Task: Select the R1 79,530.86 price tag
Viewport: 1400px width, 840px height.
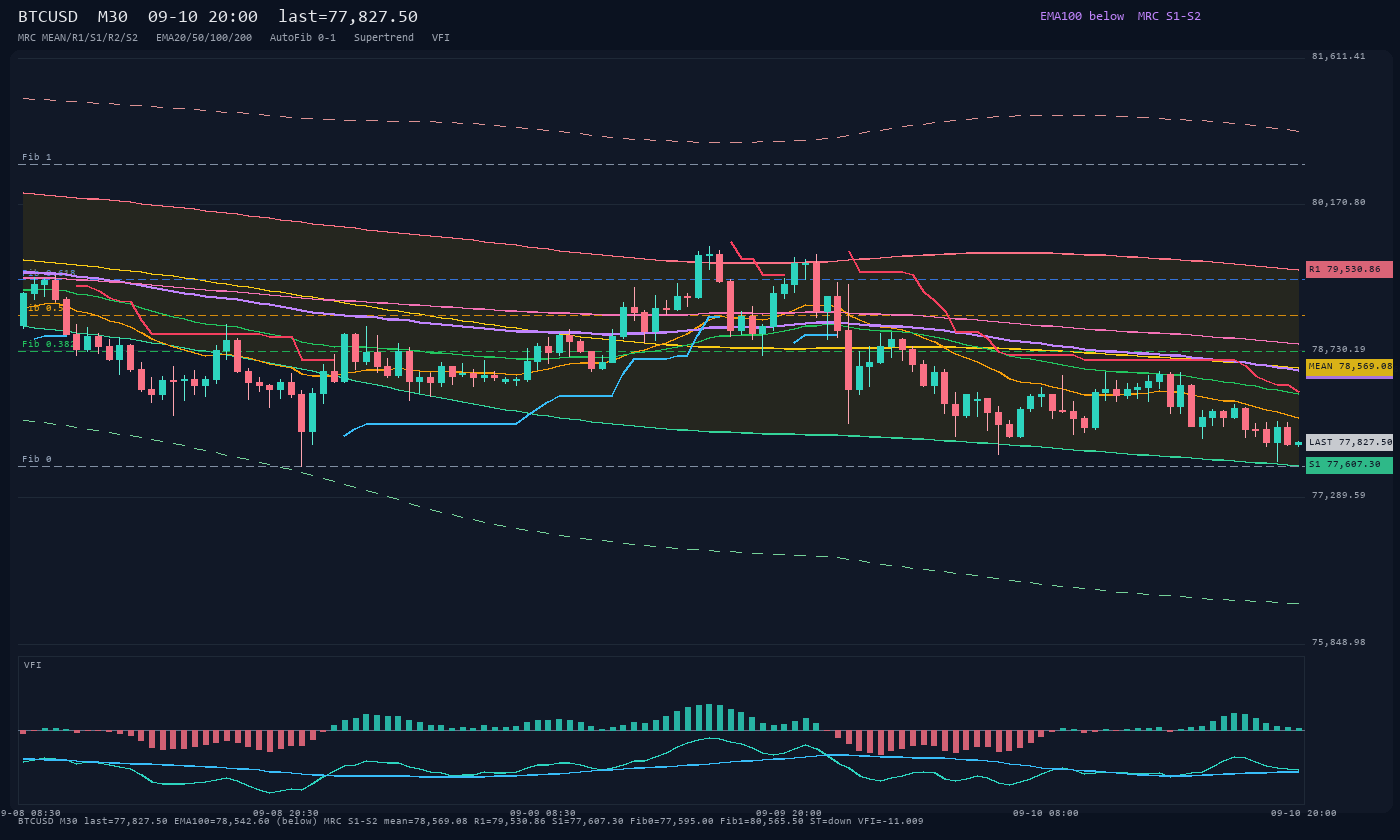Action: (x=1349, y=269)
